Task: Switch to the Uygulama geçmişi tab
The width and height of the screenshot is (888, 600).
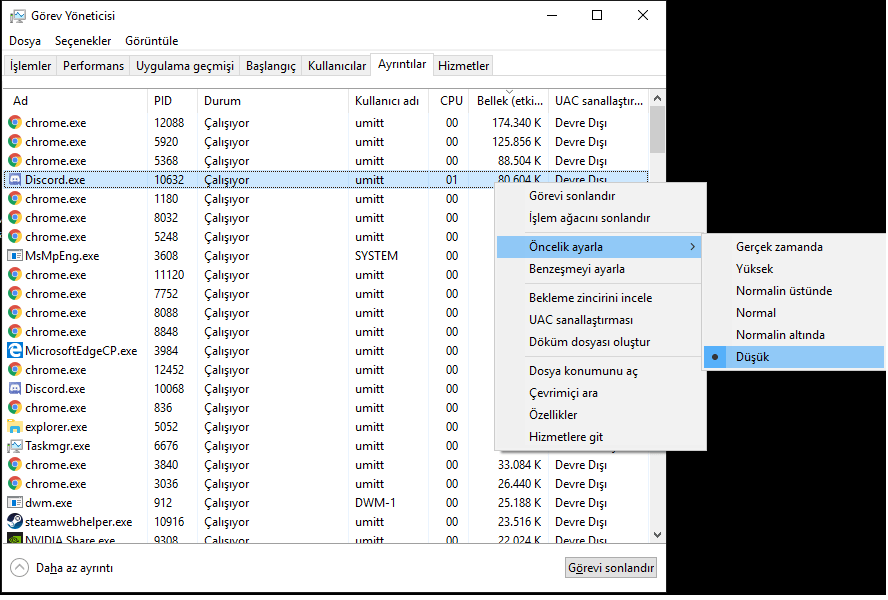Action: pos(185,66)
